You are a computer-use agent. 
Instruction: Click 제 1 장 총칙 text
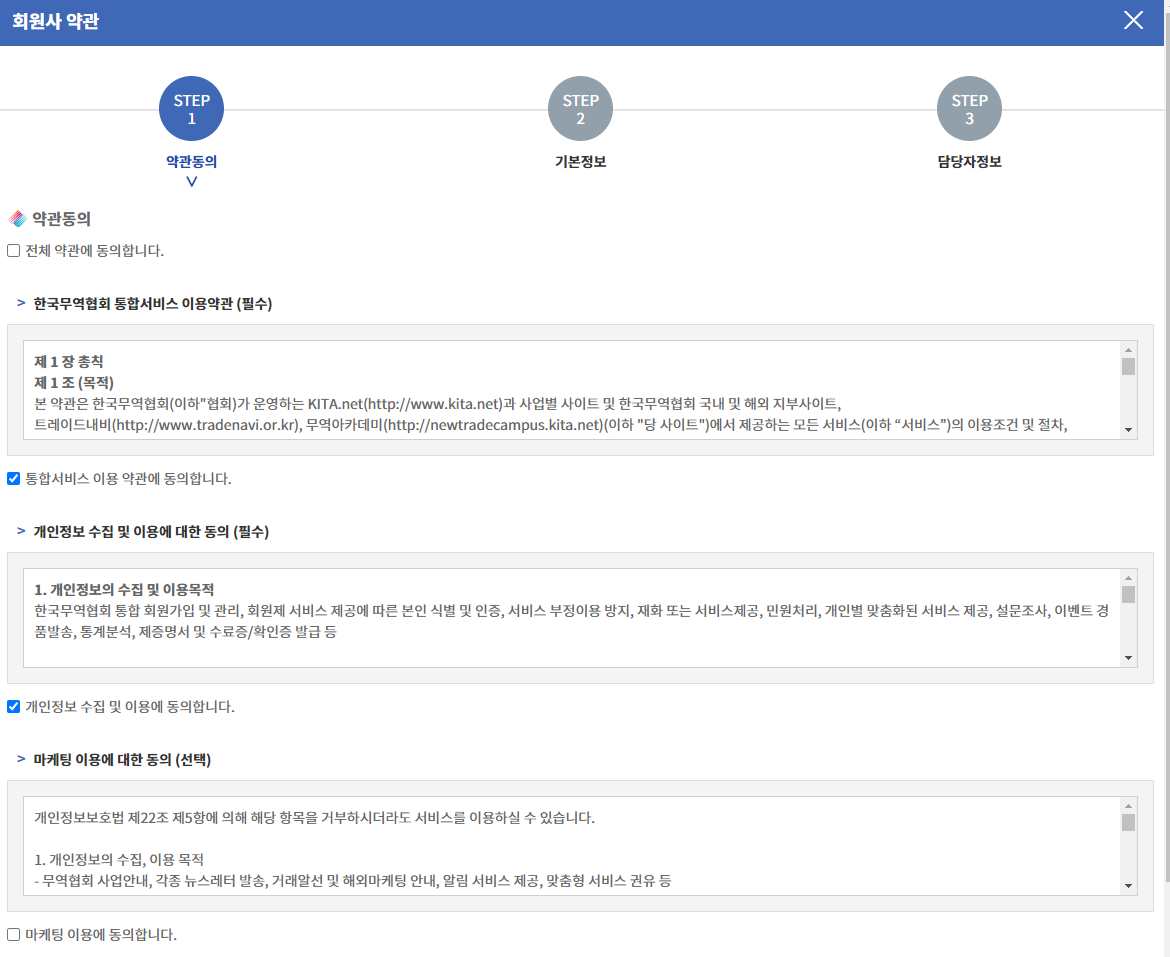(x=69, y=362)
